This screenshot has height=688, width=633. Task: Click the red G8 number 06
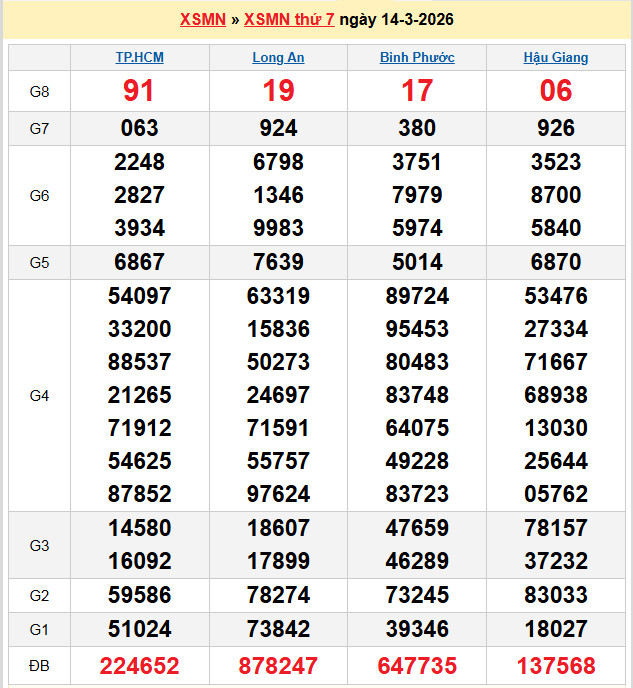(x=556, y=92)
